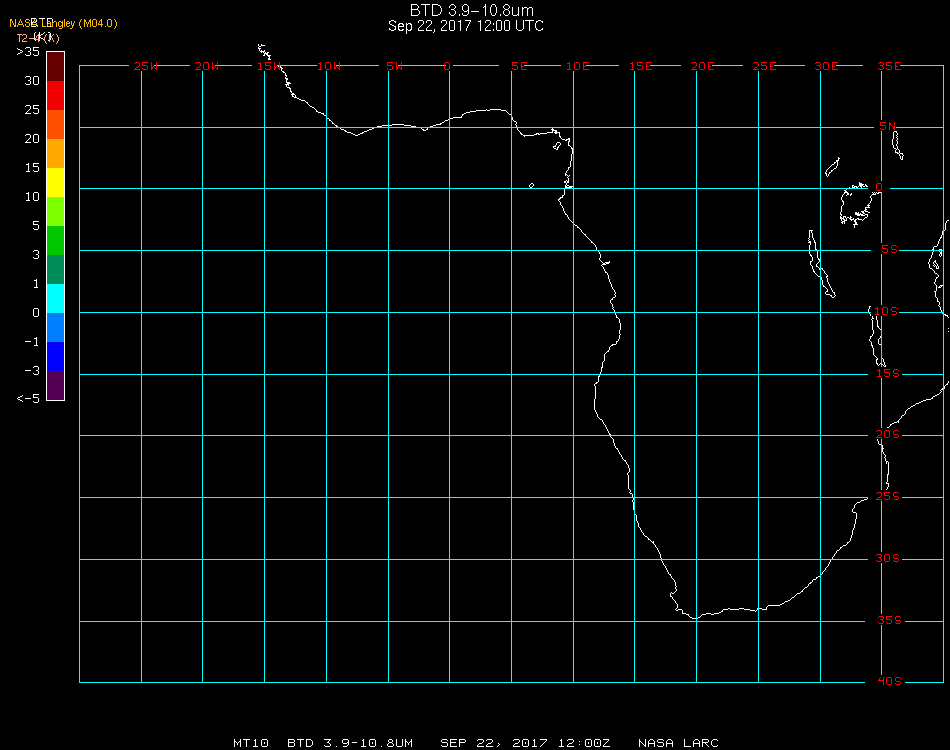The image size is (950, 750).
Task: Click the '20' legend value
Action: (x=32, y=139)
